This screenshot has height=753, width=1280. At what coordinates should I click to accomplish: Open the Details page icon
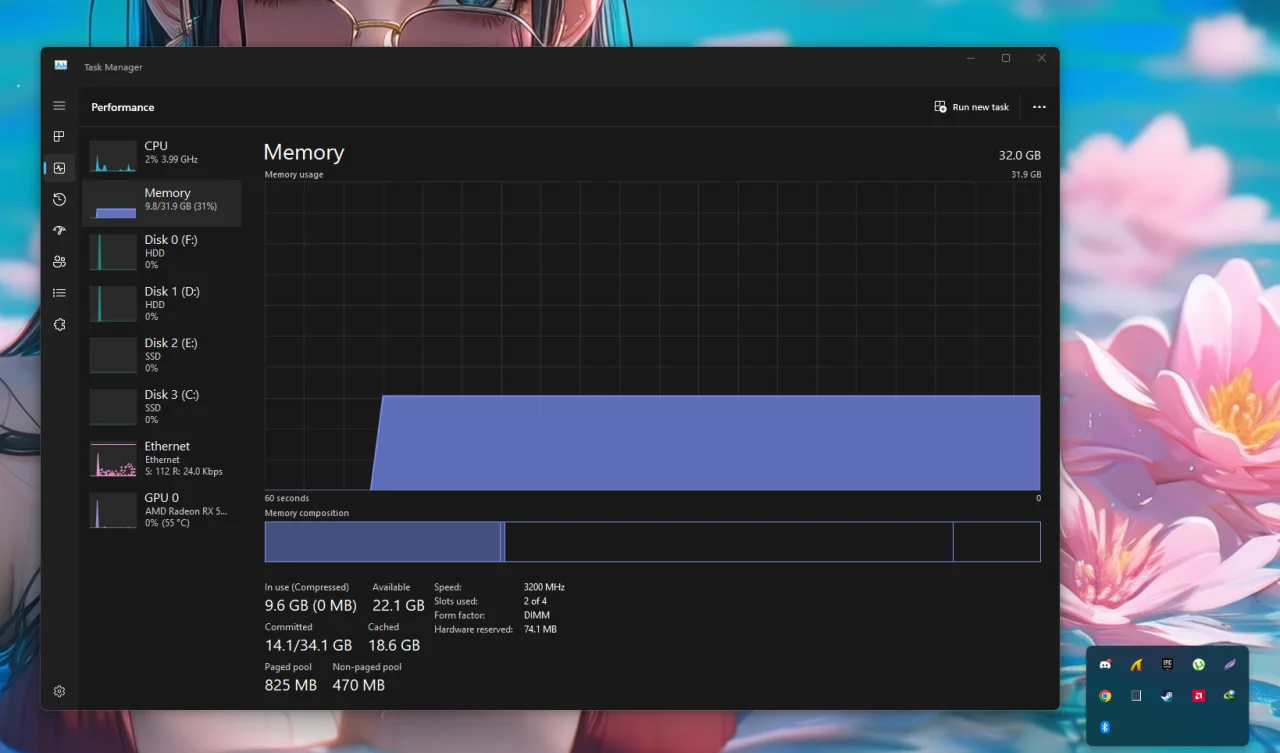(59, 293)
